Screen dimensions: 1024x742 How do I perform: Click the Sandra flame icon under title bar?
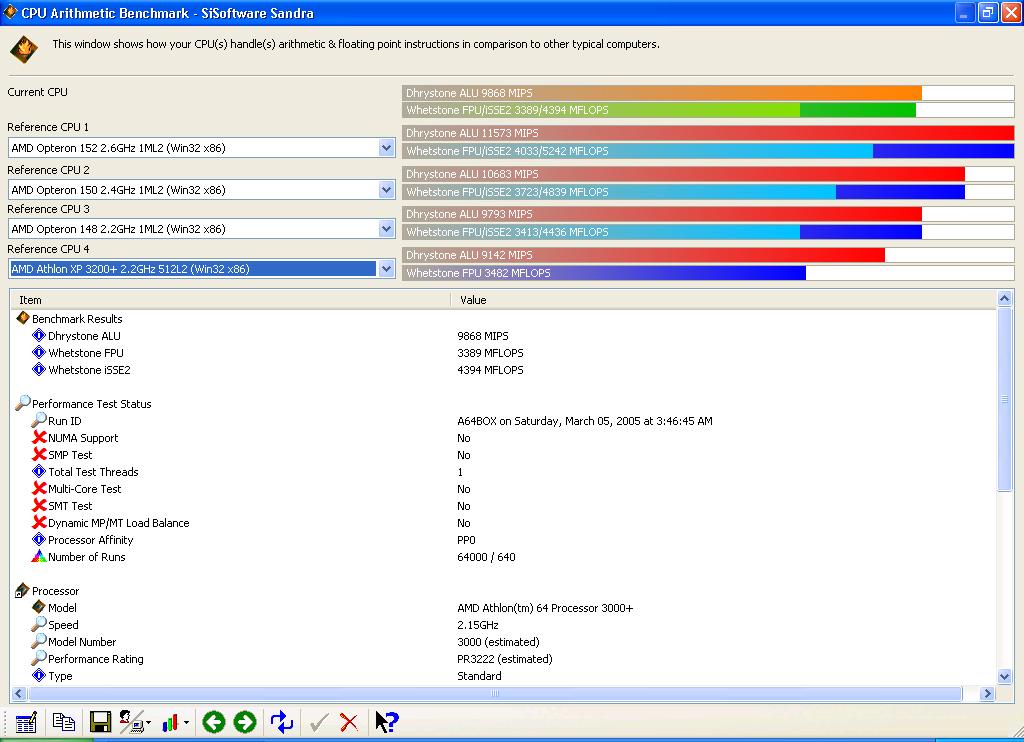click(24, 49)
